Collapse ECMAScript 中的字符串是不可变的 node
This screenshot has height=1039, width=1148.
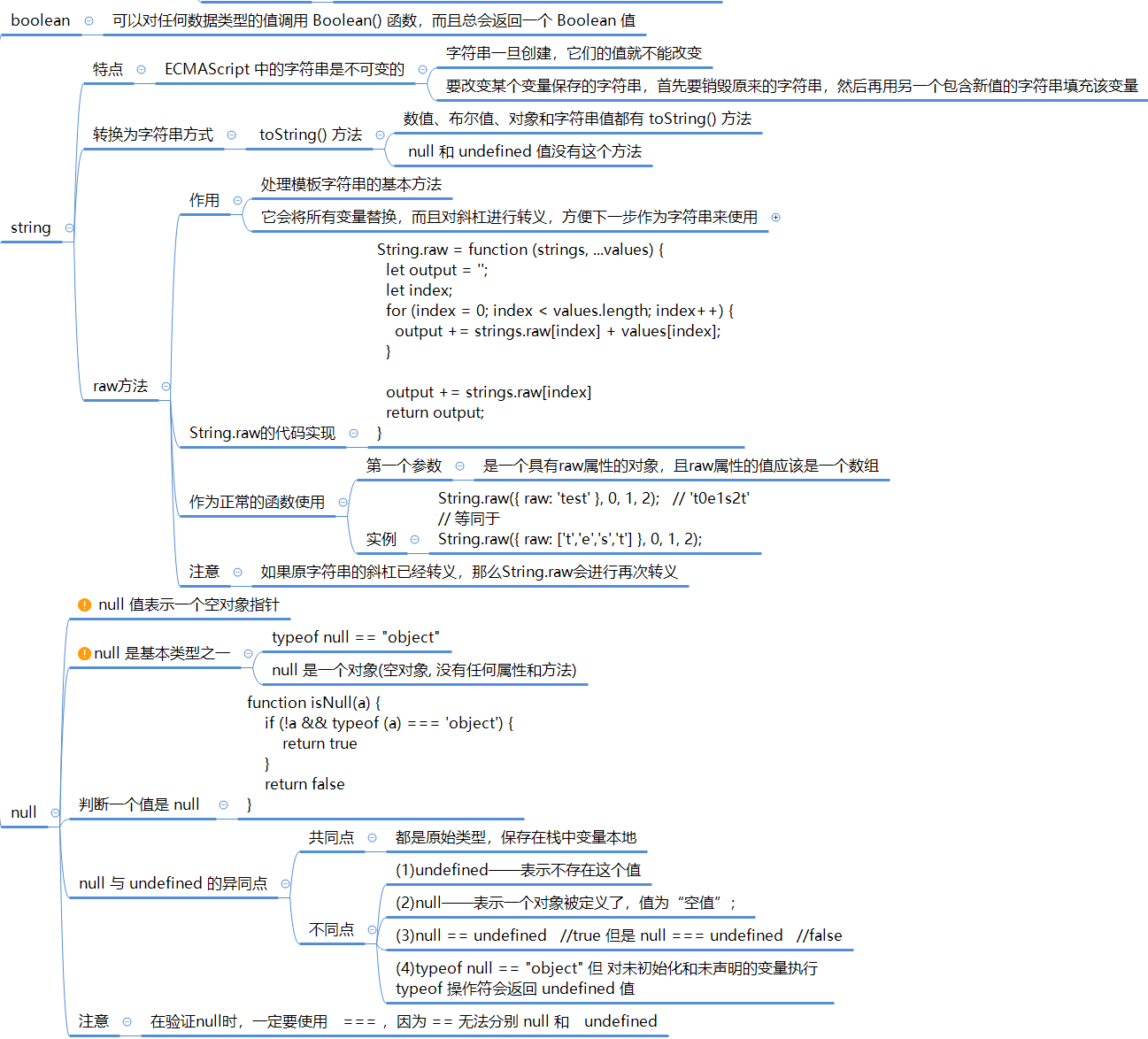pos(422,69)
